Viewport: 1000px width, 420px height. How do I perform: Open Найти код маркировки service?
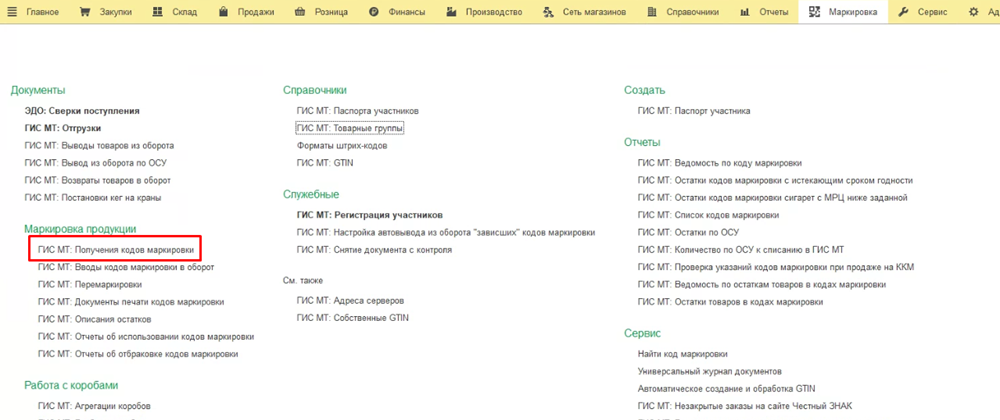[682, 354]
